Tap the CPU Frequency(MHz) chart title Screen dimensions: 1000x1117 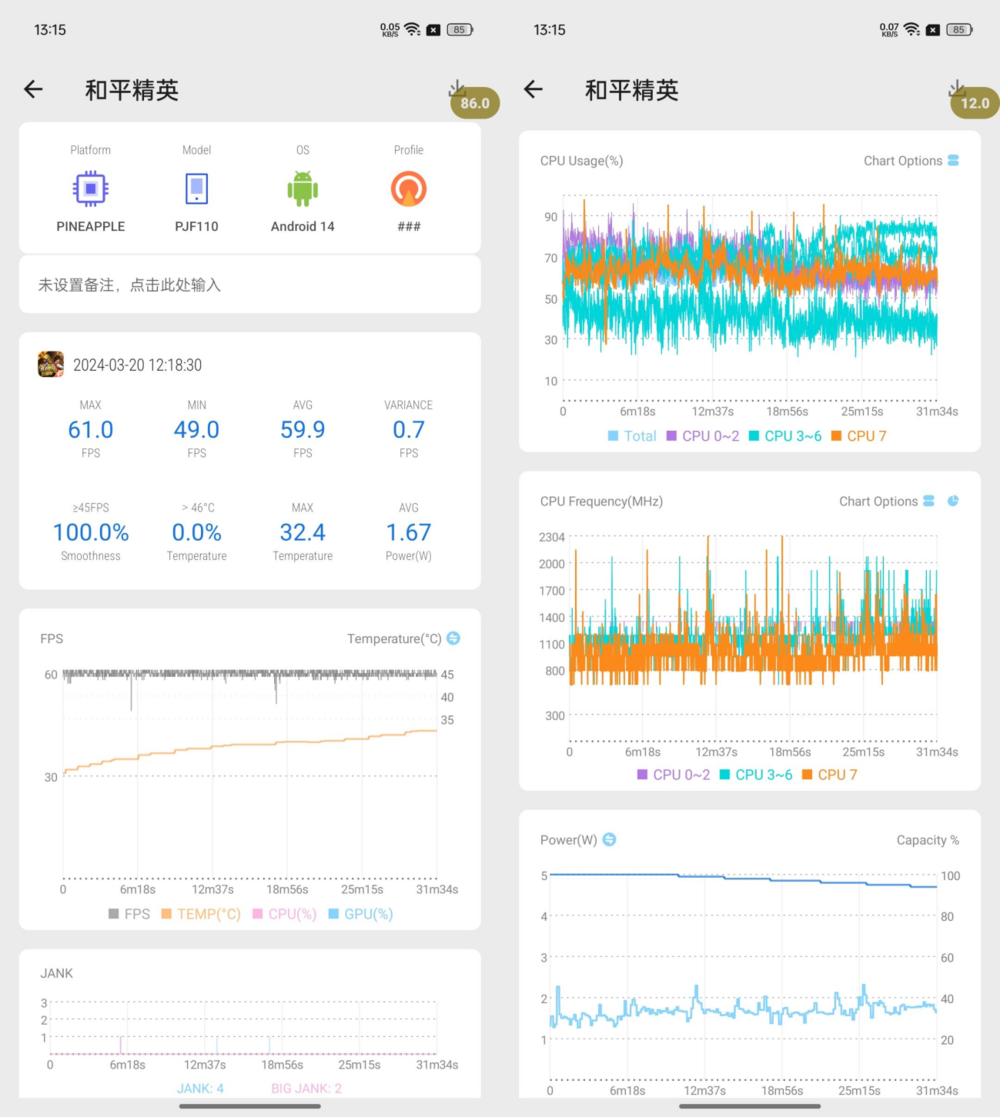coord(601,502)
